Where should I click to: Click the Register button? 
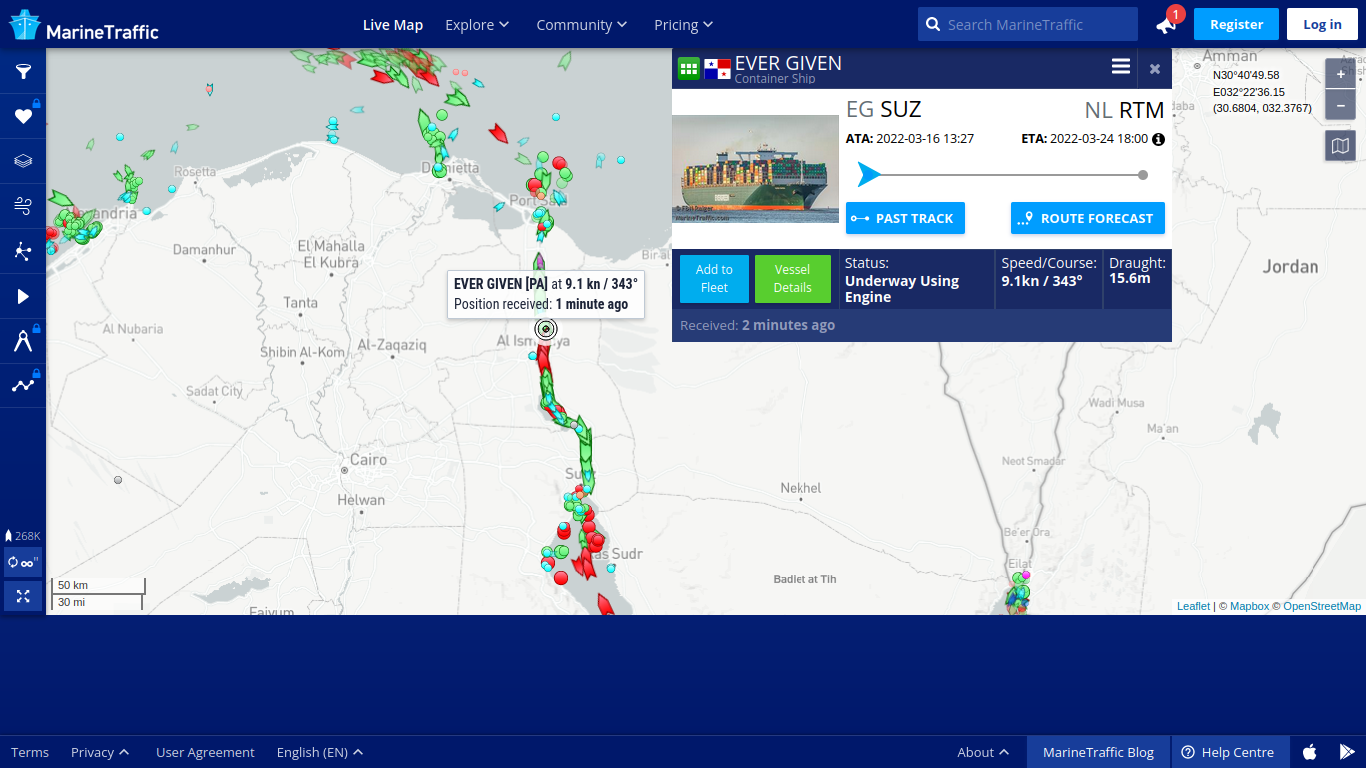click(1236, 25)
